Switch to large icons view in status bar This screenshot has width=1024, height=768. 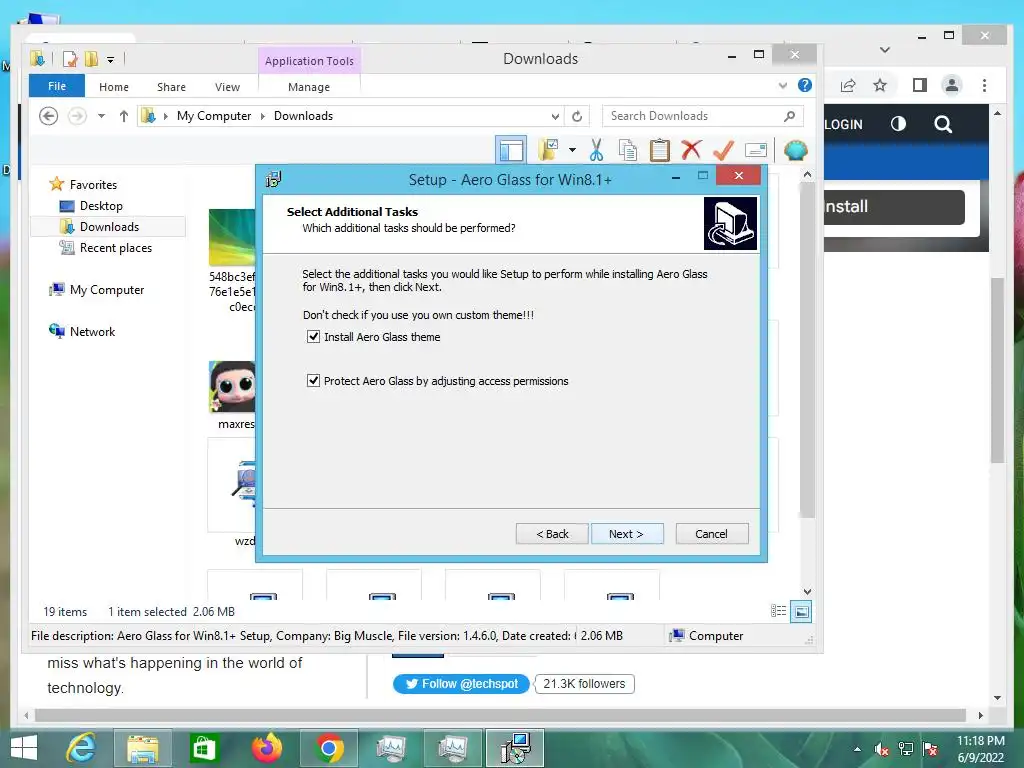(x=801, y=612)
